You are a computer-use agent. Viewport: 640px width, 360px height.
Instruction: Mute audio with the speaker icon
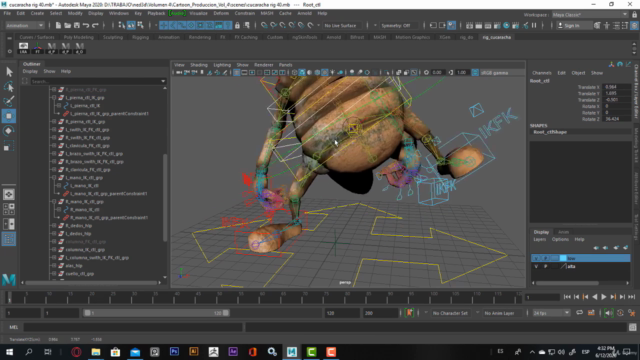(x=608, y=313)
